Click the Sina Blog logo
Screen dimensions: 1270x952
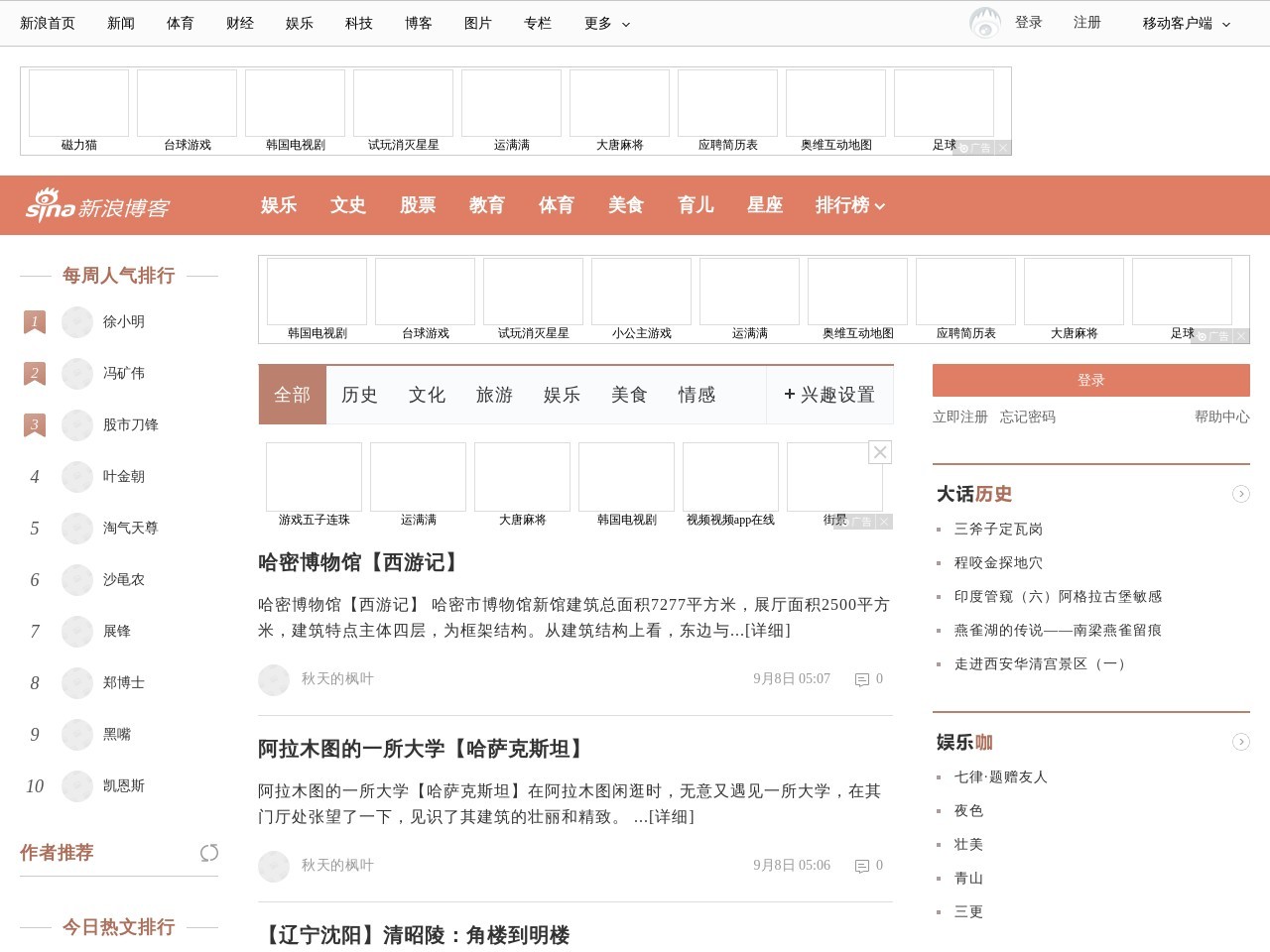tap(97, 205)
